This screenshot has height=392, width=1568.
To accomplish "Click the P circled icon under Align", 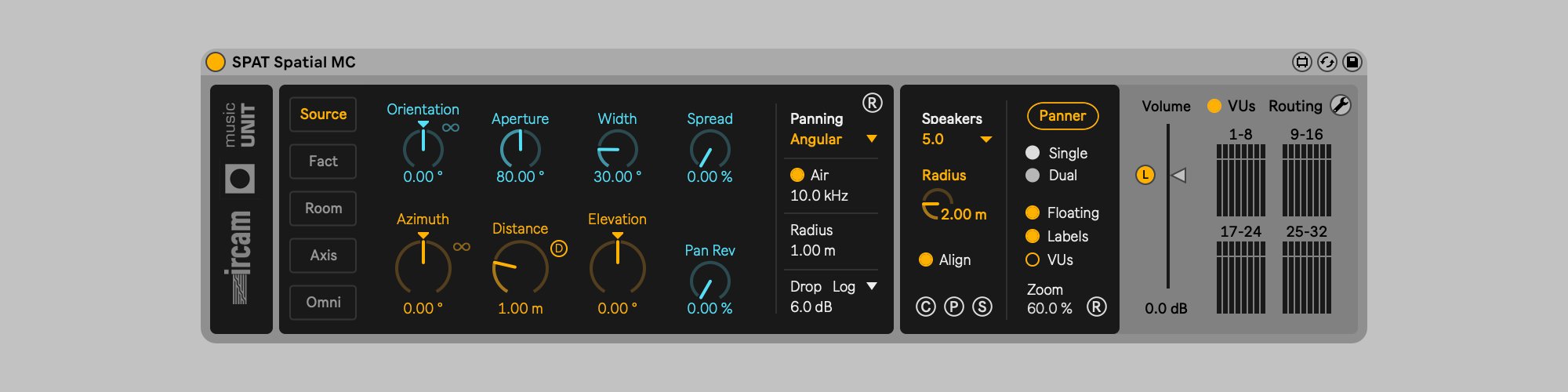I will [x=954, y=307].
